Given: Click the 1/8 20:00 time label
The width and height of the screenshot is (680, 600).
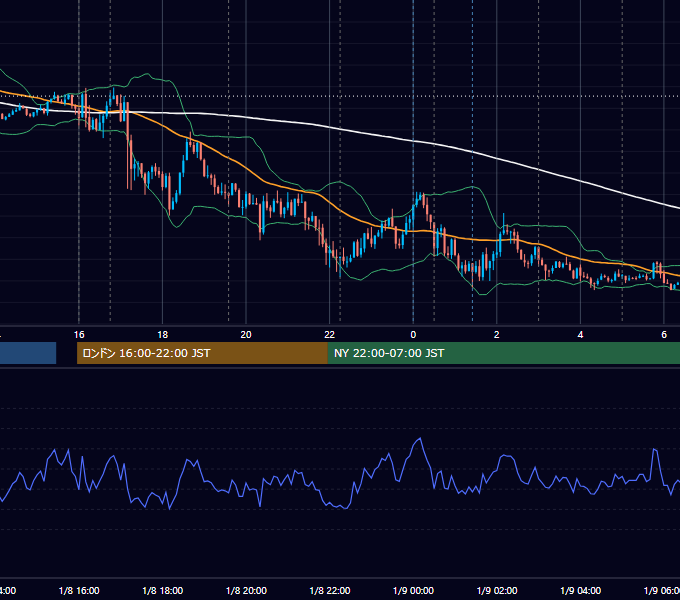Looking at the screenshot, I should [246, 590].
